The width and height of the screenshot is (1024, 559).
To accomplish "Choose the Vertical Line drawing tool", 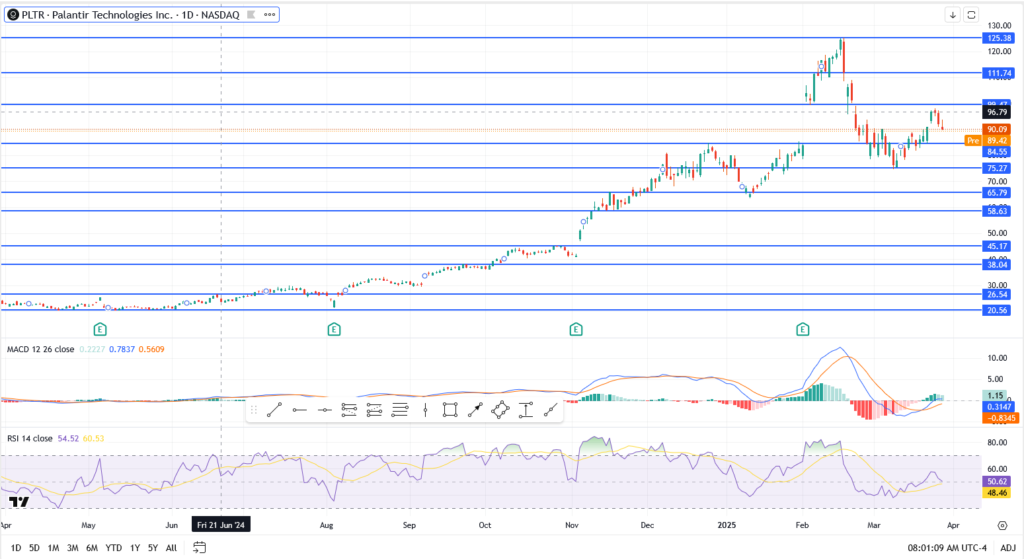I will pos(426,409).
